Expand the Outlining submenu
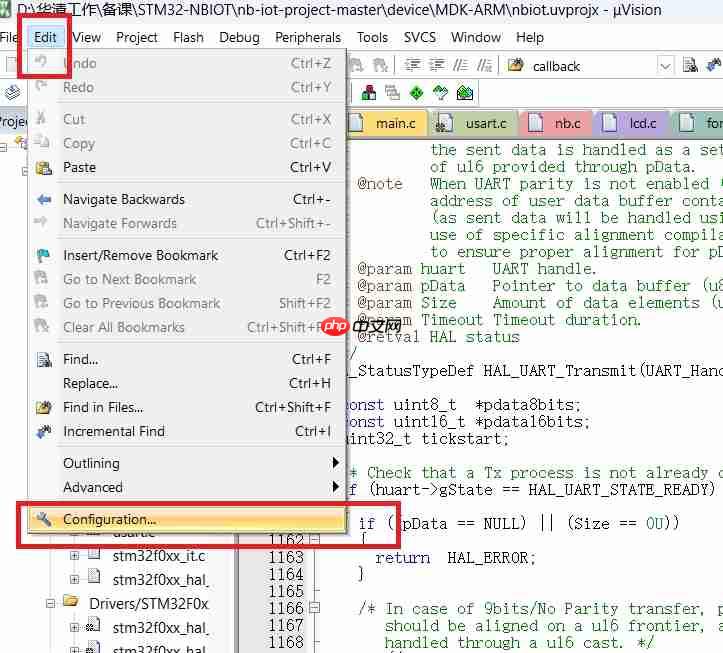723x653 pixels. 336,463
